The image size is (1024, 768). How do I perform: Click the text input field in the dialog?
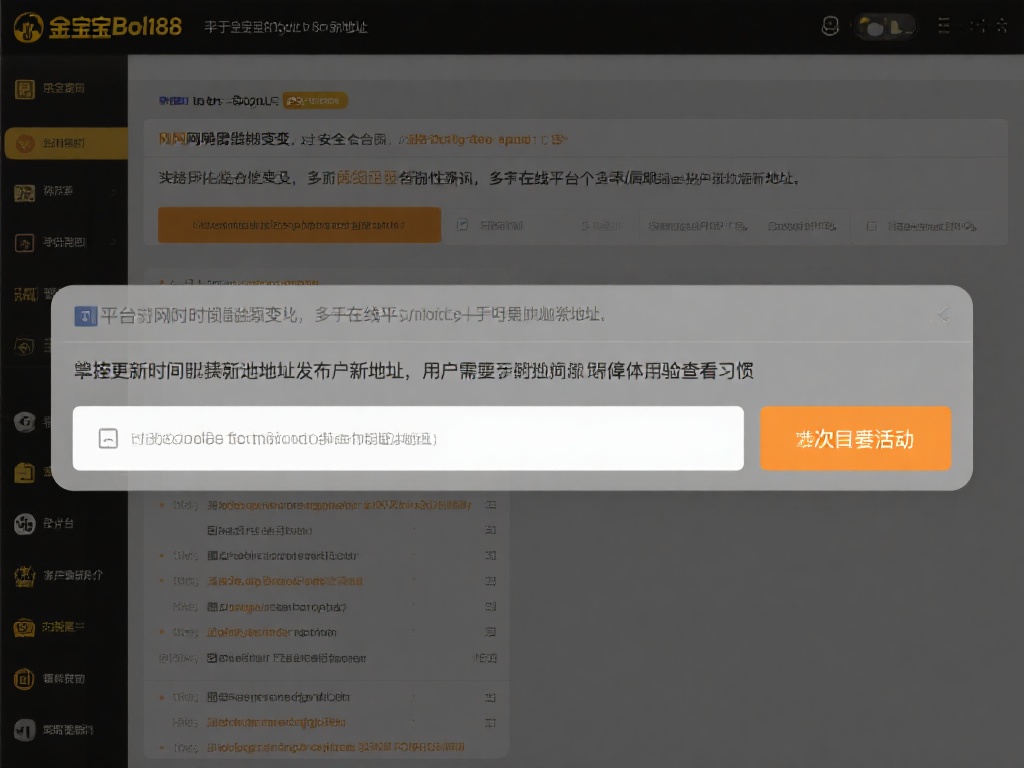[x=408, y=438]
